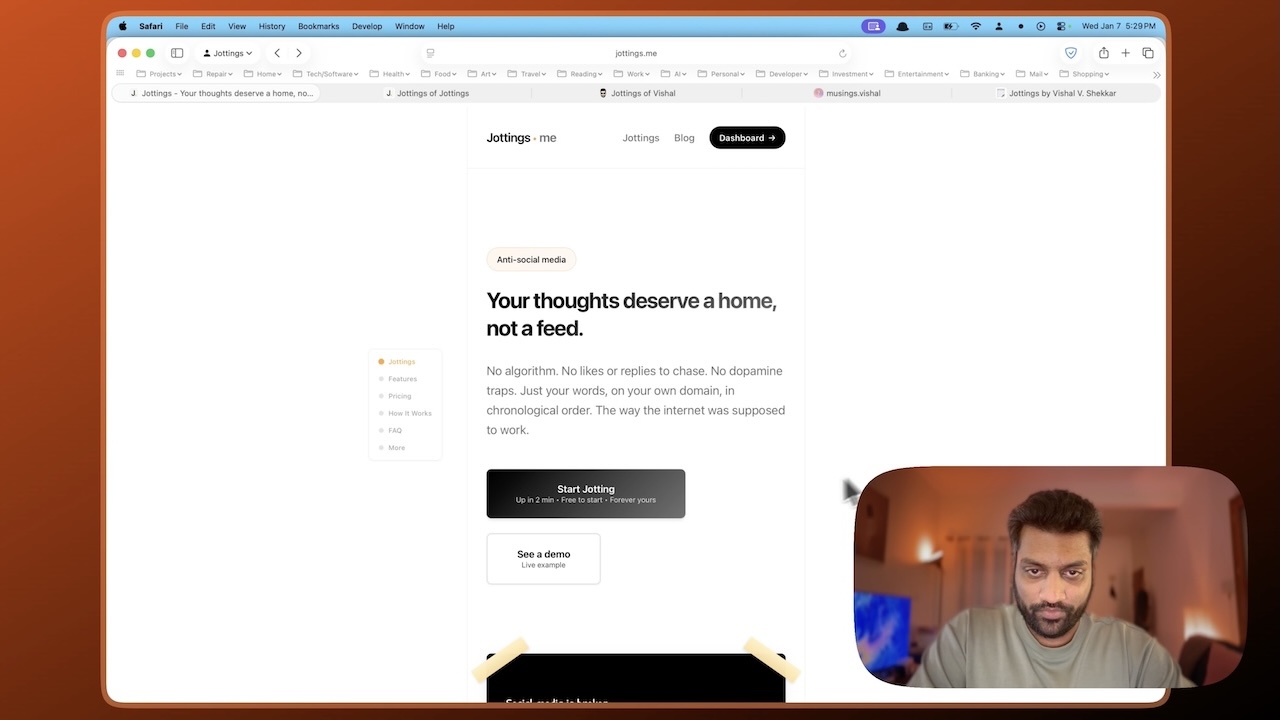
Task: Open a new tab with the plus icon
Action: (1126, 52)
